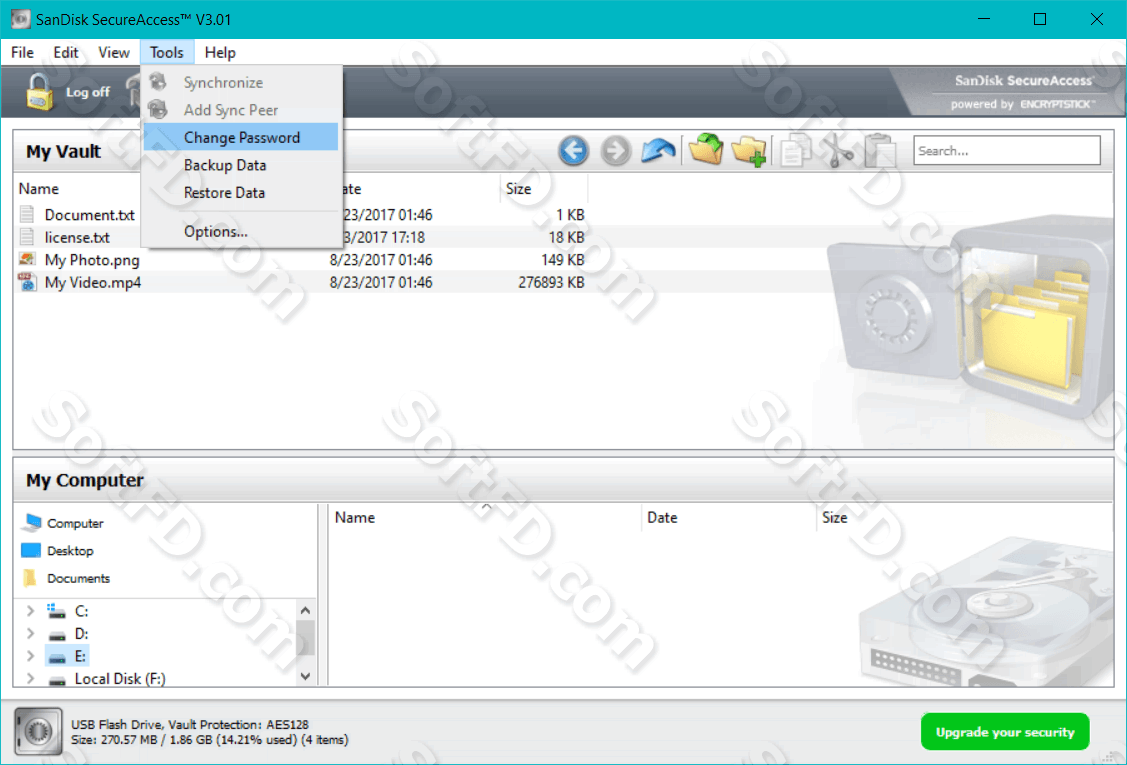
Task: Click the 8/23/2017 01:46 date of My Photo.png
Action: pos(381,260)
